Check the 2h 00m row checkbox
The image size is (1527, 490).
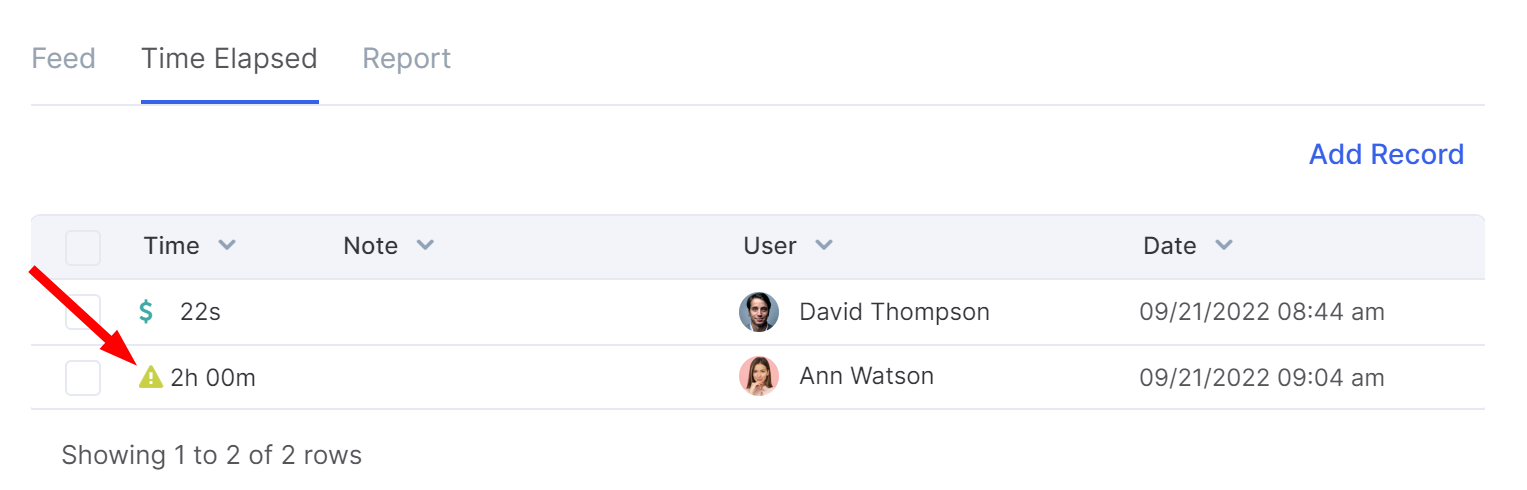83,378
